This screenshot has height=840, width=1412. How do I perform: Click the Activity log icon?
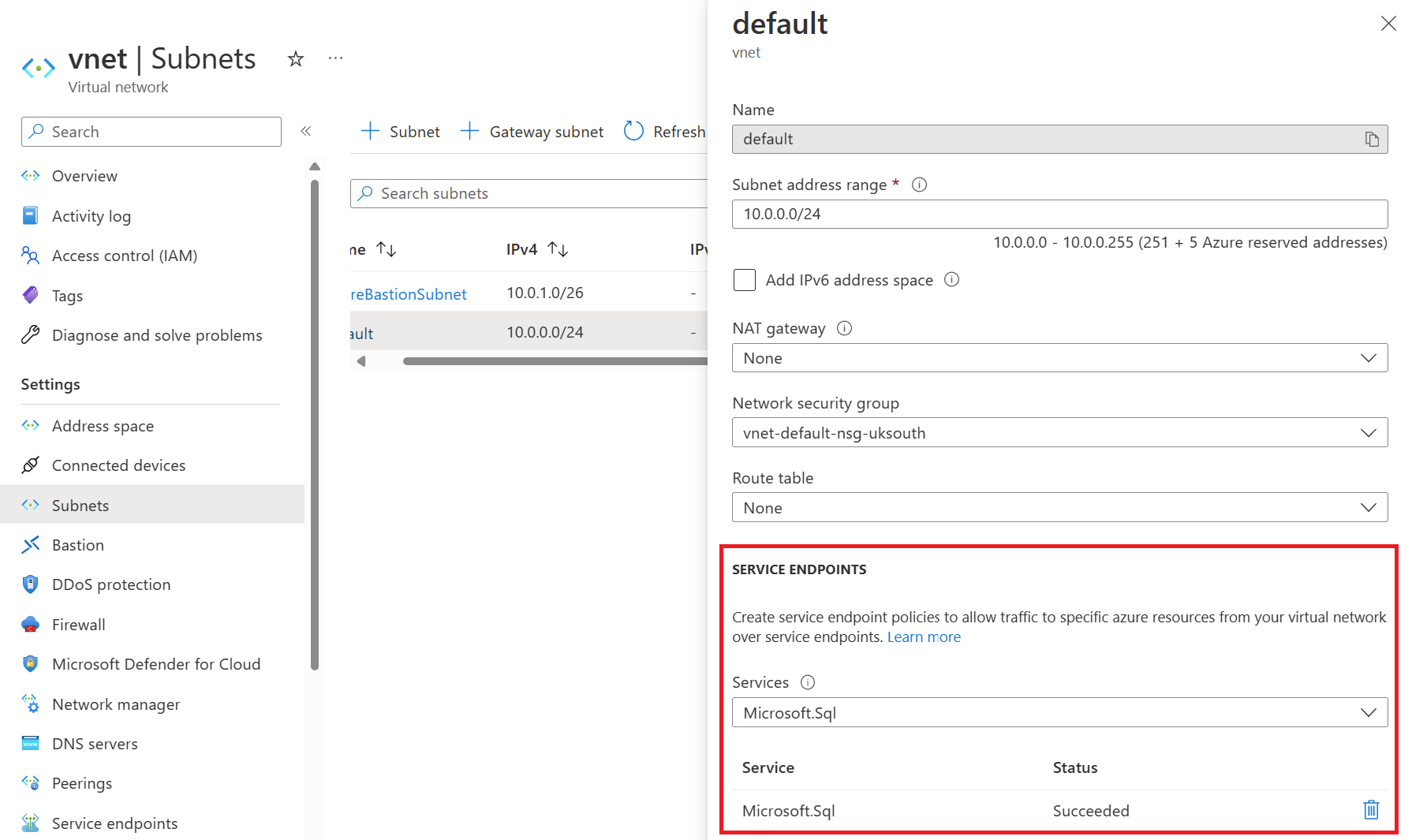click(31, 215)
